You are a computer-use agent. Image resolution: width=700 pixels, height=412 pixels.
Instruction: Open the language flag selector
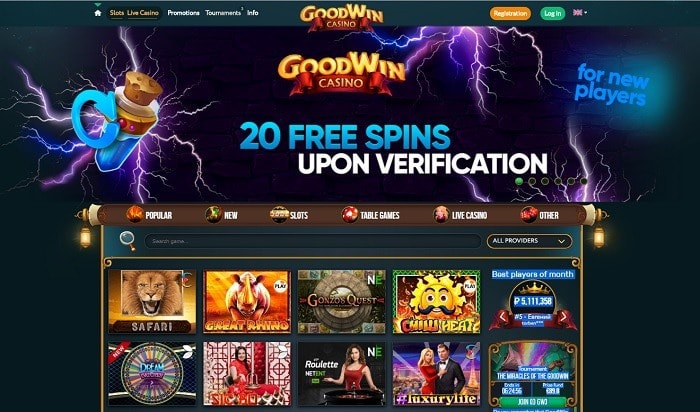tap(579, 13)
